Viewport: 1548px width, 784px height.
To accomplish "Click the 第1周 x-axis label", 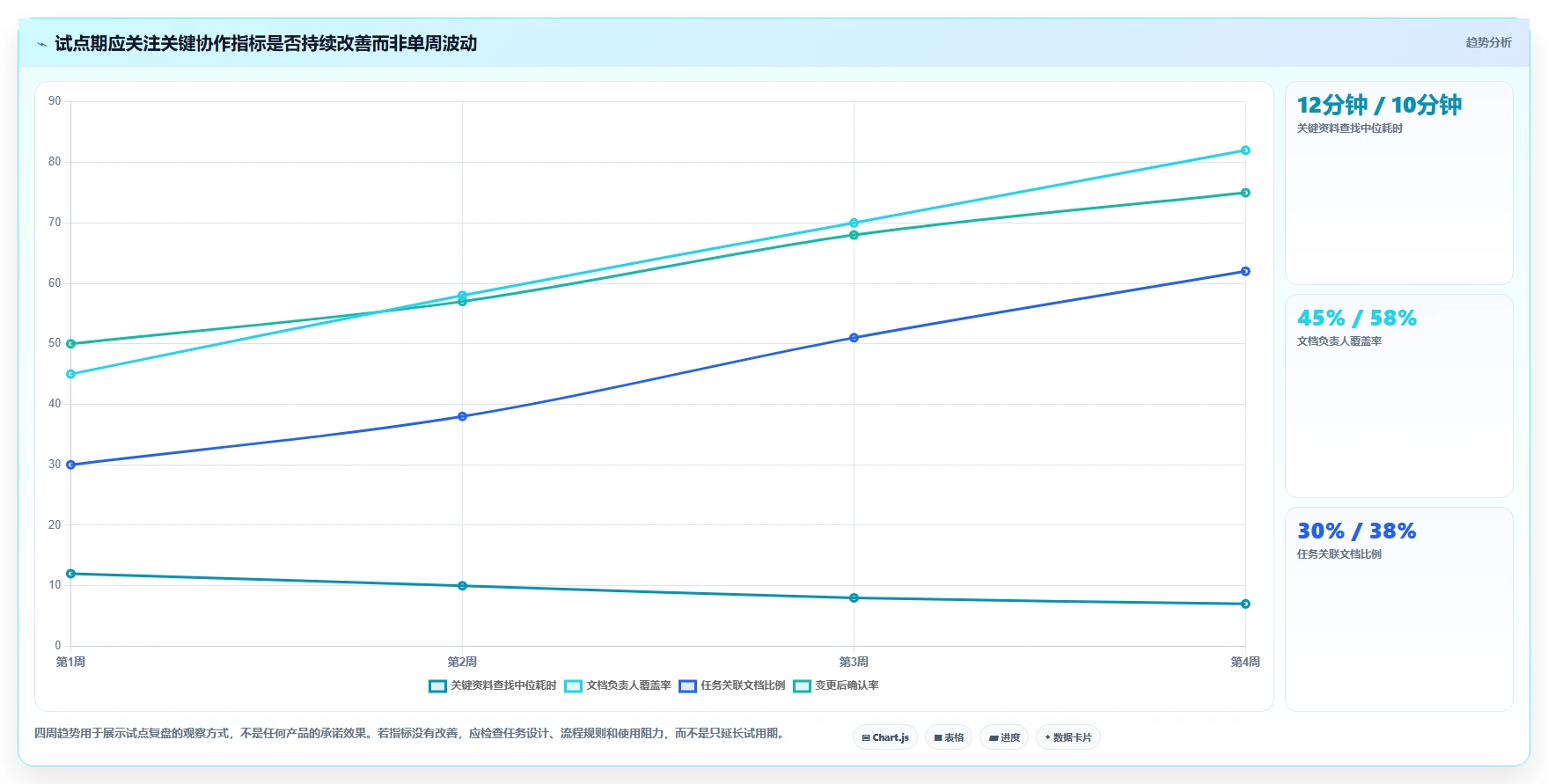I will click(x=70, y=662).
